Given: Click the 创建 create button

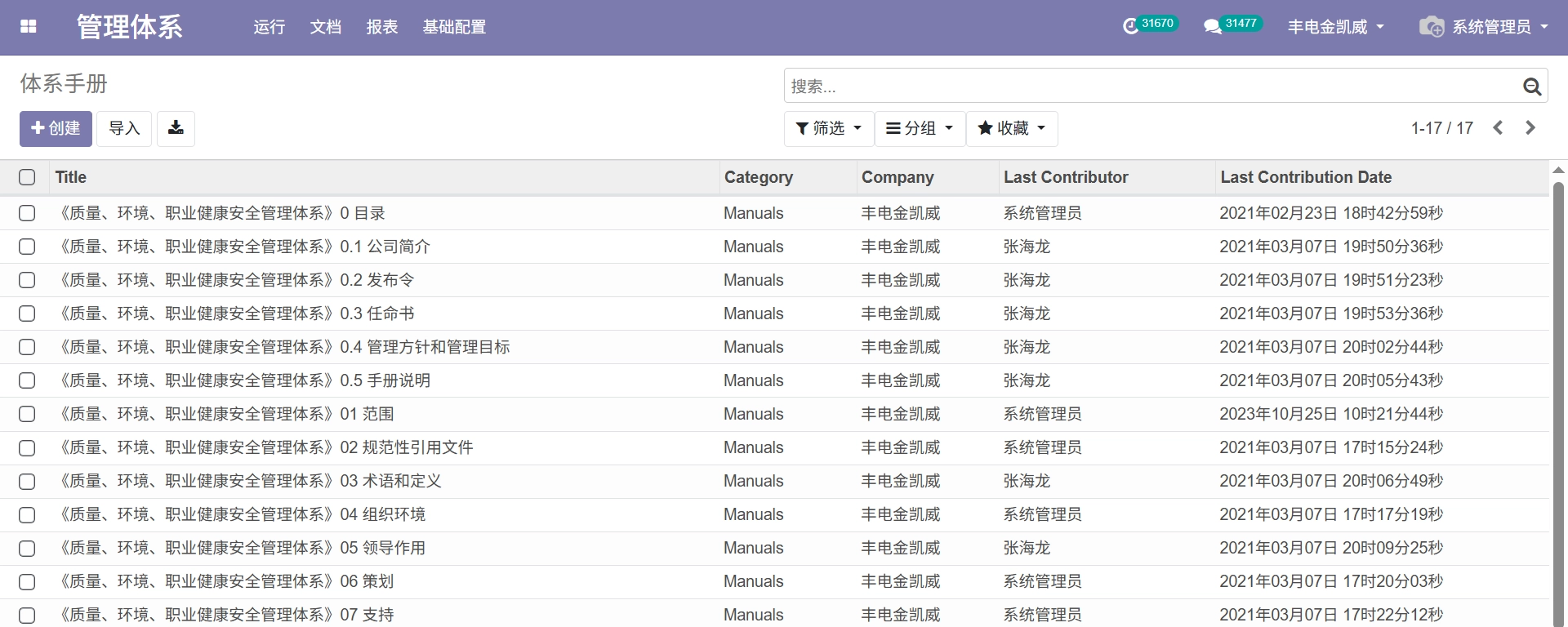Looking at the screenshot, I should tap(56, 128).
